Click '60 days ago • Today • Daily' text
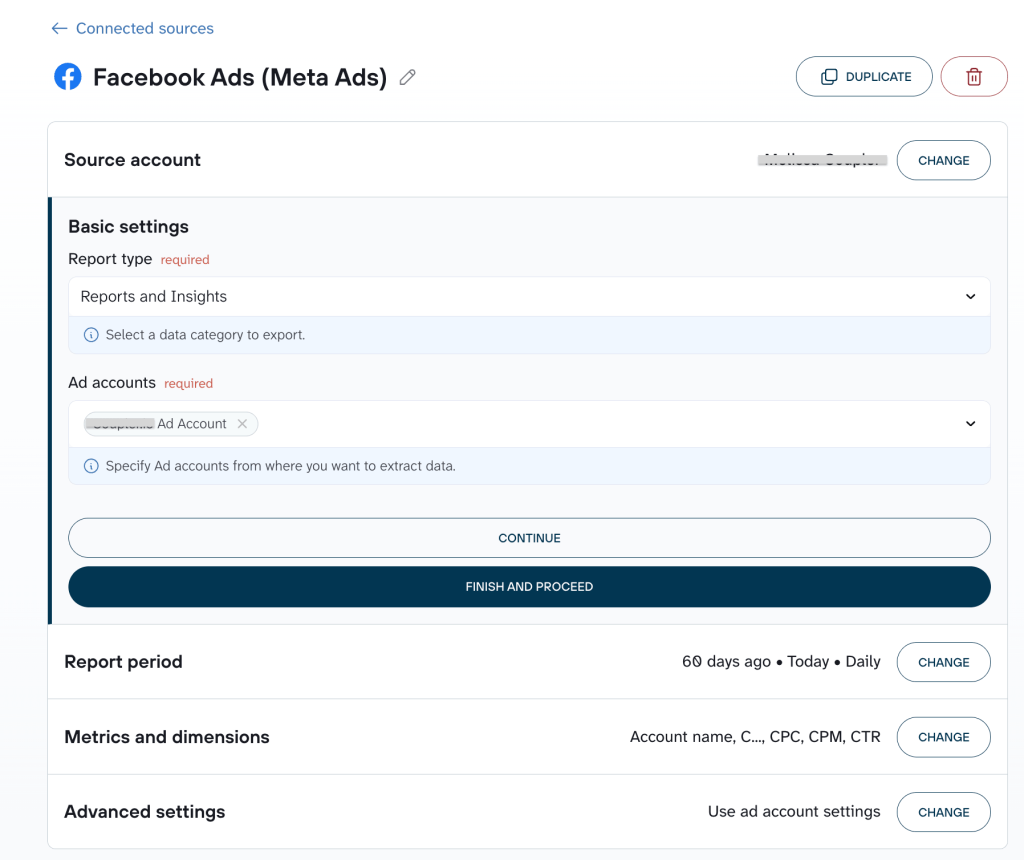This screenshot has height=860, width=1024. coord(781,661)
